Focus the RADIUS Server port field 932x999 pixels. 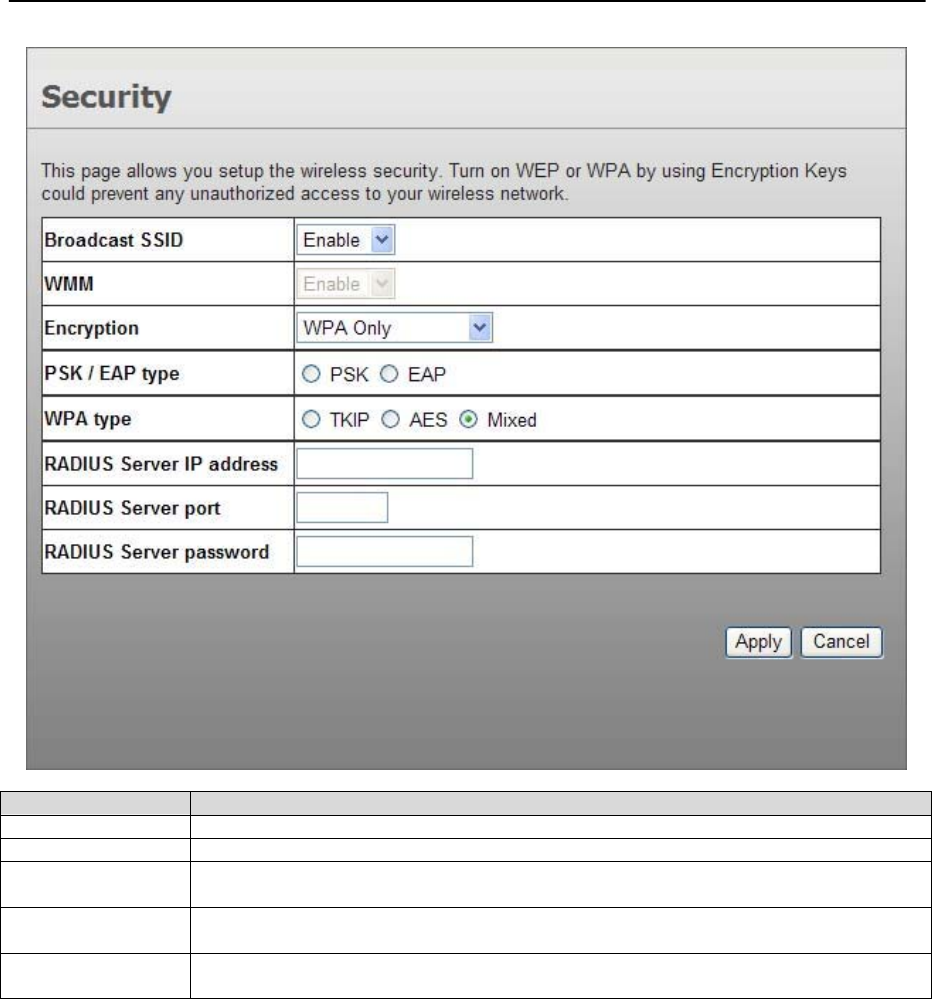341,508
